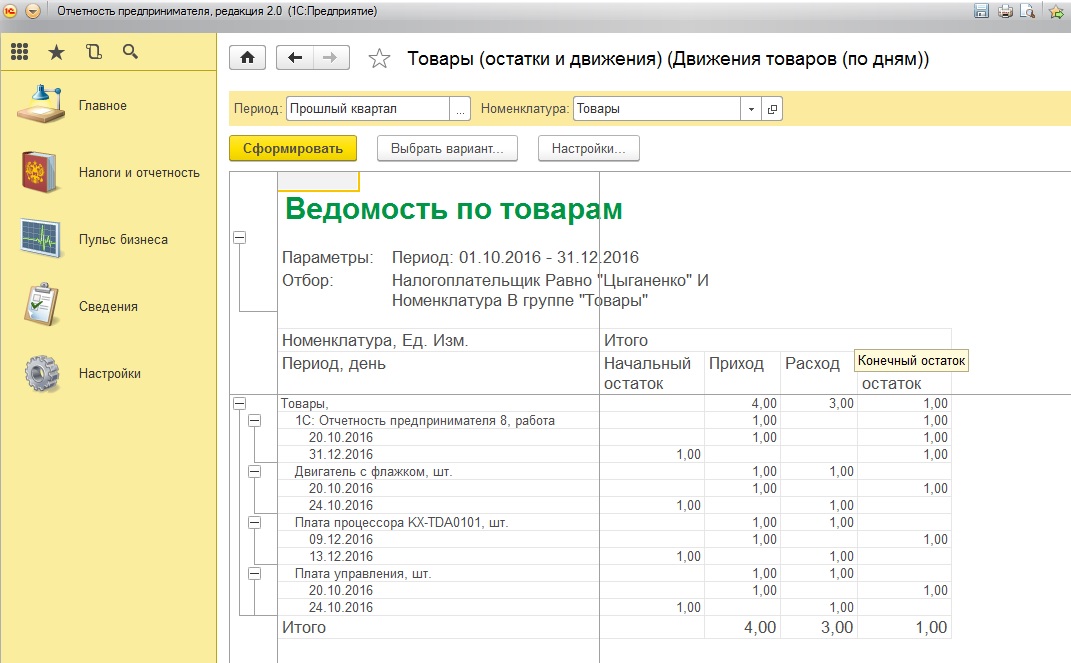Click the Save diskette icon in the title bar
The image size is (1071, 663).
[x=981, y=11]
